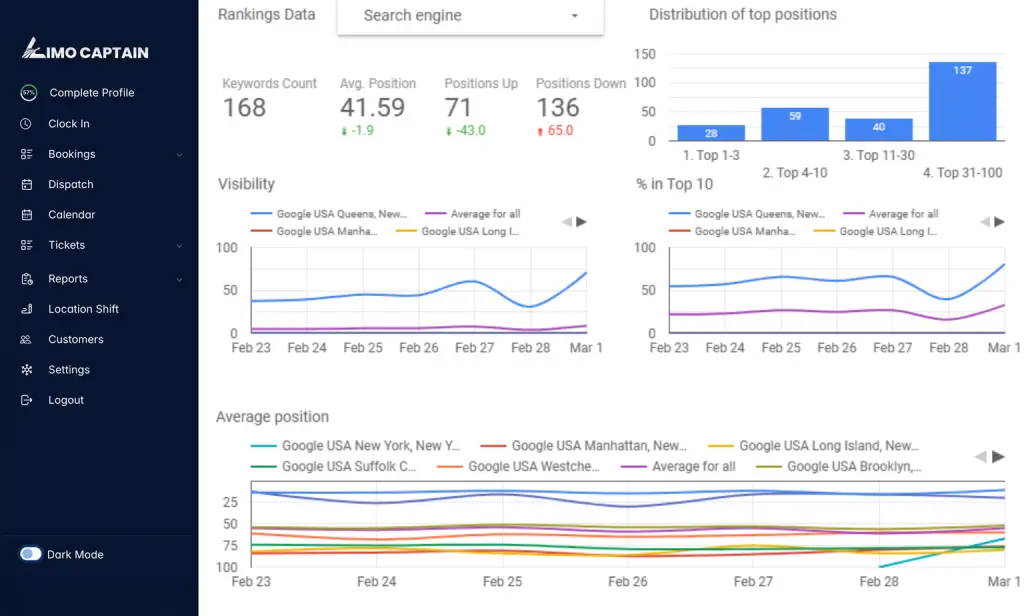The width and height of the screenshot is (1024, 616).
Task: Click the Top 31-100 bar showing 137
Action: pos(962,101)
